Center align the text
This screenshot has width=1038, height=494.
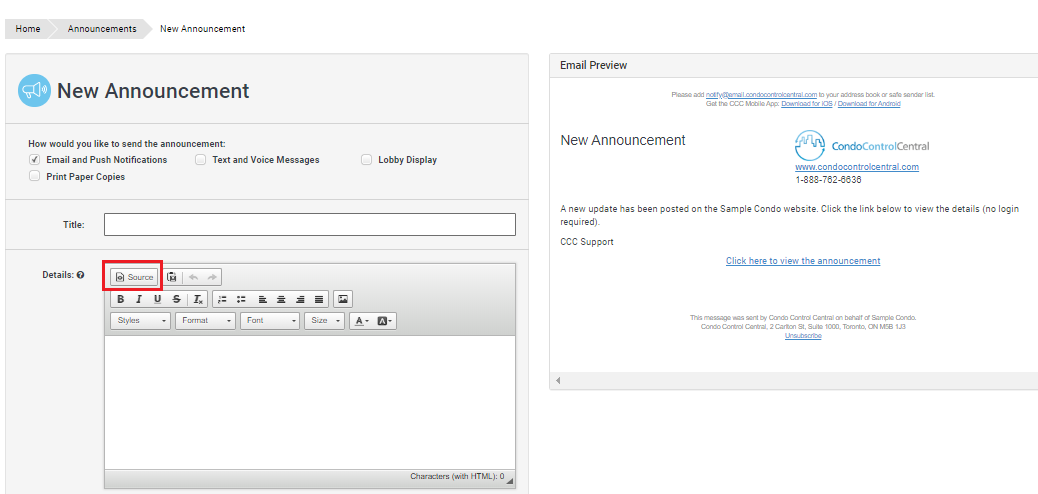point(281,299)
